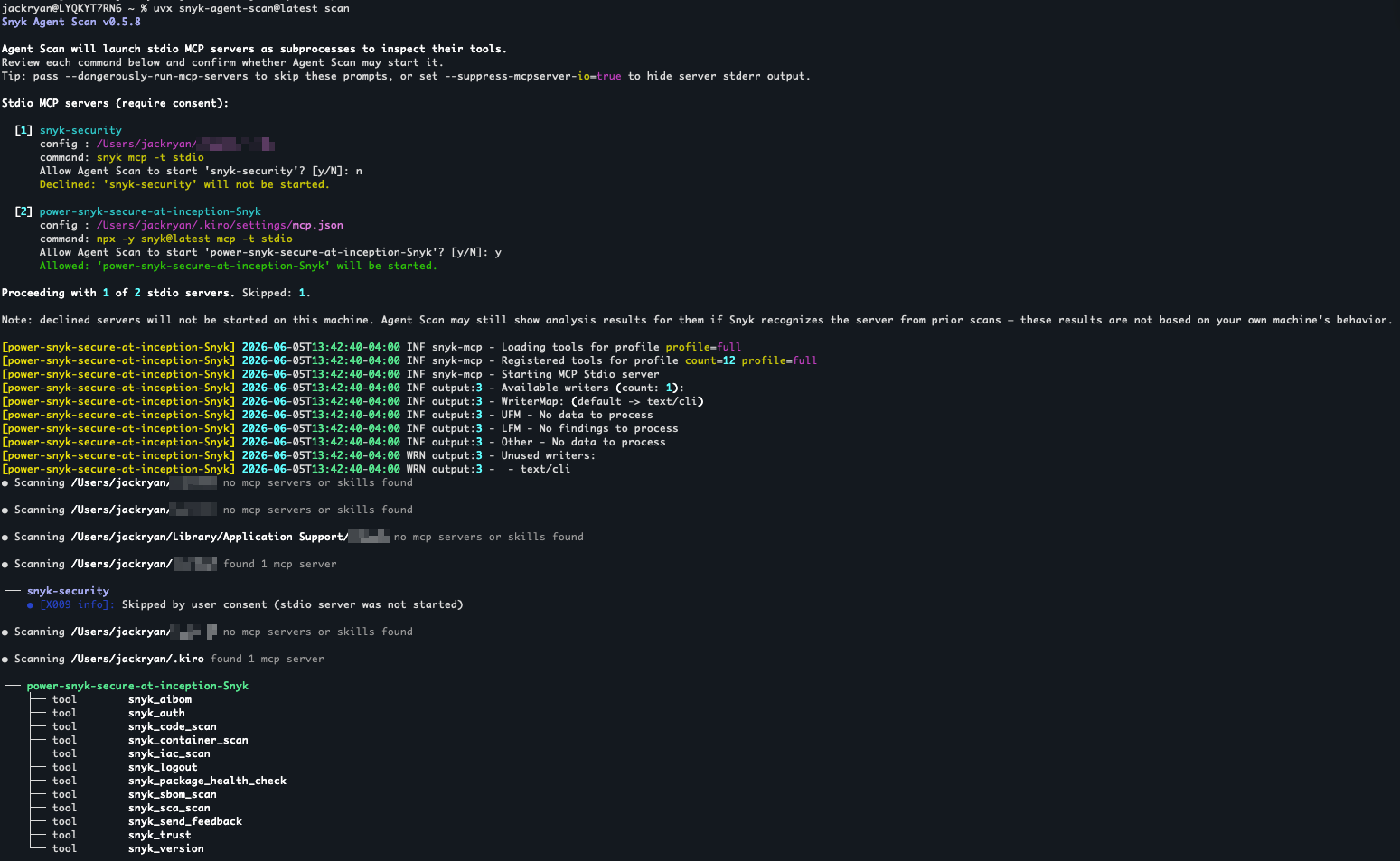Image resolution: width=1400 pixels, height=861 pixels.
Task: Click the 'power-snyk-secure-at-inception-Snyk' tree root node
Action: pos(137,686)
